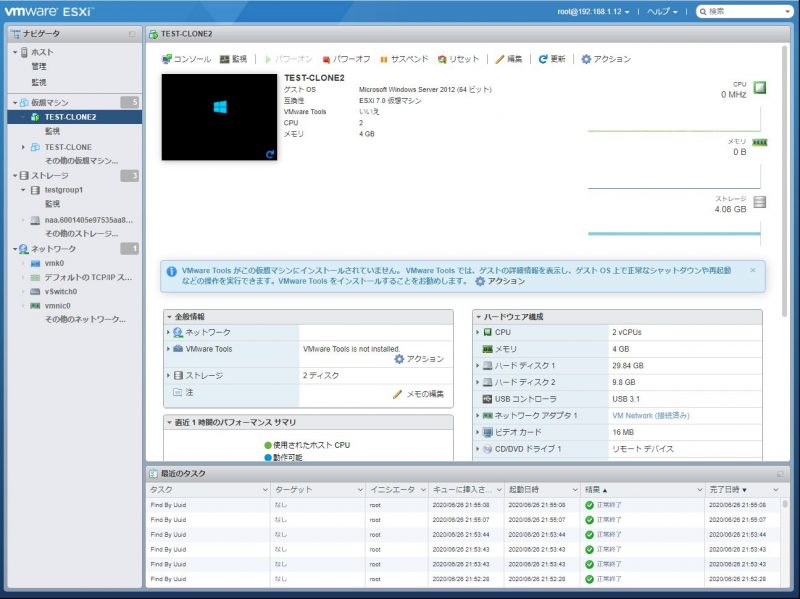Expand the TEST-CLONE tree node
This screenshot has width=800, height=599.
(x=23, y=147)
